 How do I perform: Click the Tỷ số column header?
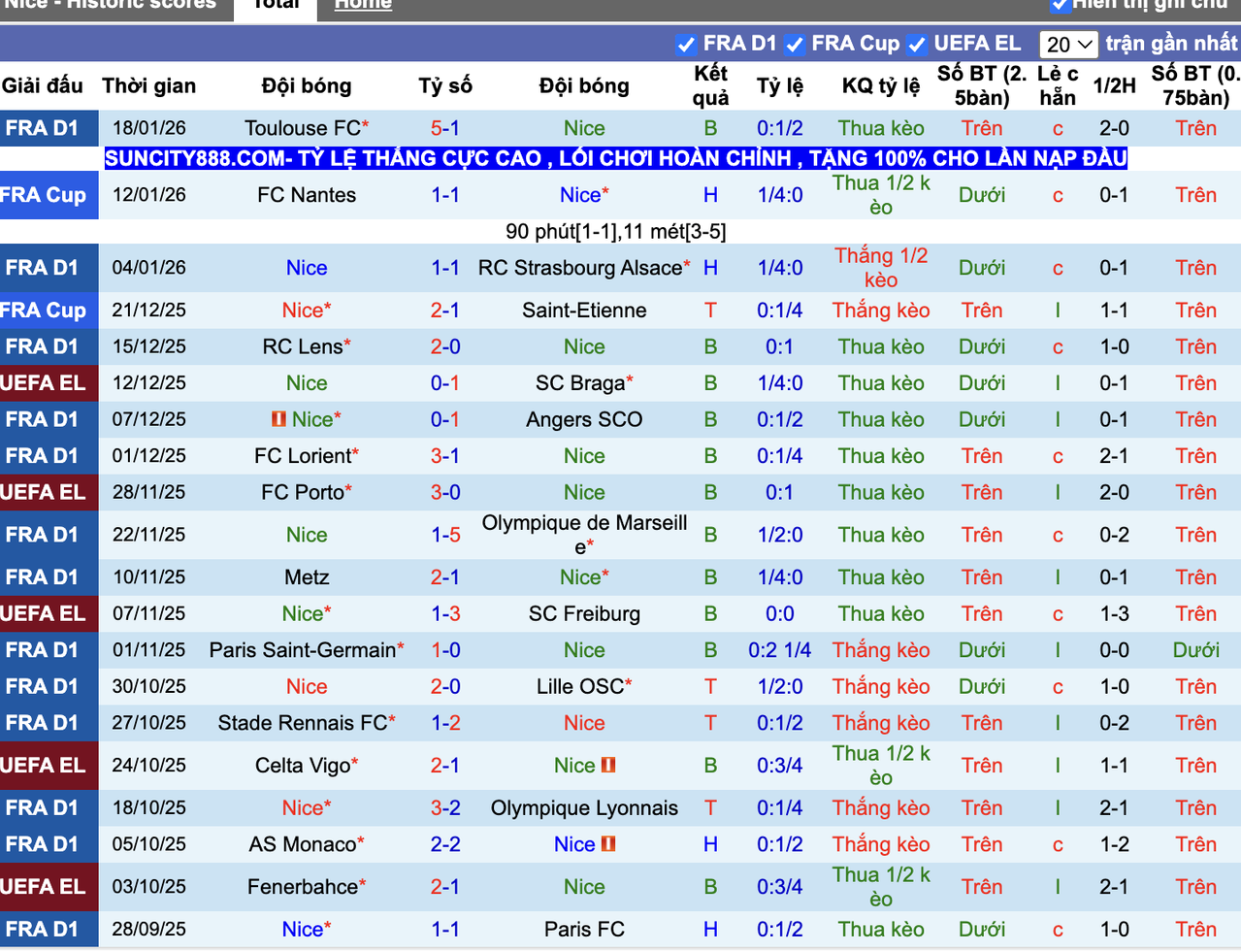445,85
